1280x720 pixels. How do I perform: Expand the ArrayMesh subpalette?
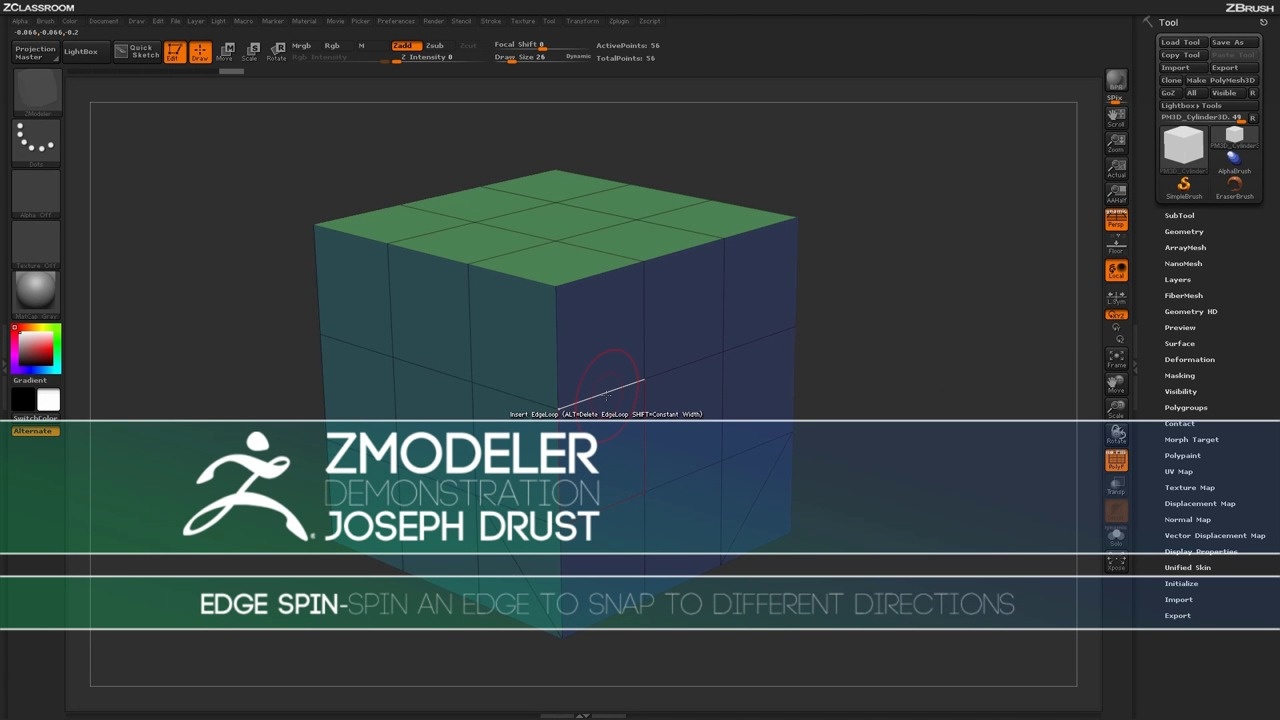[x=1185, y=248]
